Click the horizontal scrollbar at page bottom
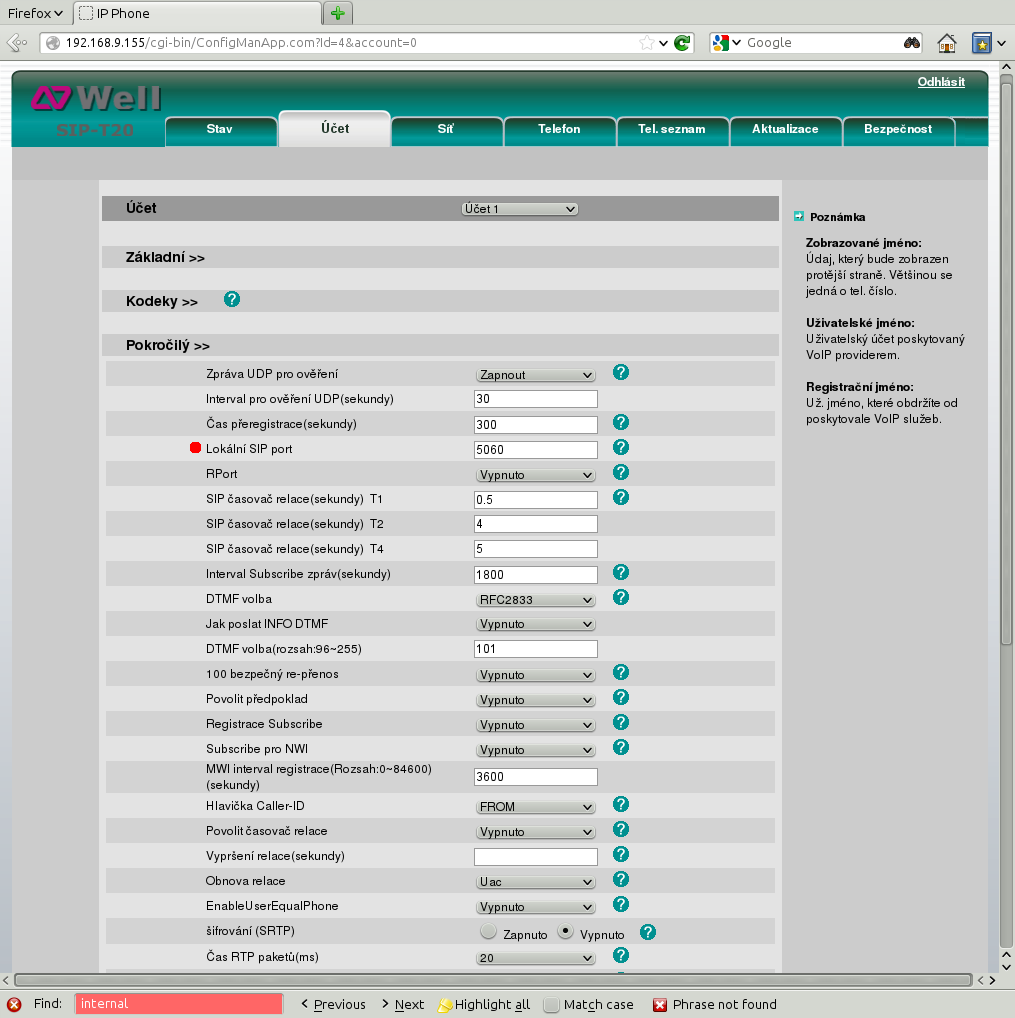This screenshot has height=1018, width=1015. coord(490,980)
